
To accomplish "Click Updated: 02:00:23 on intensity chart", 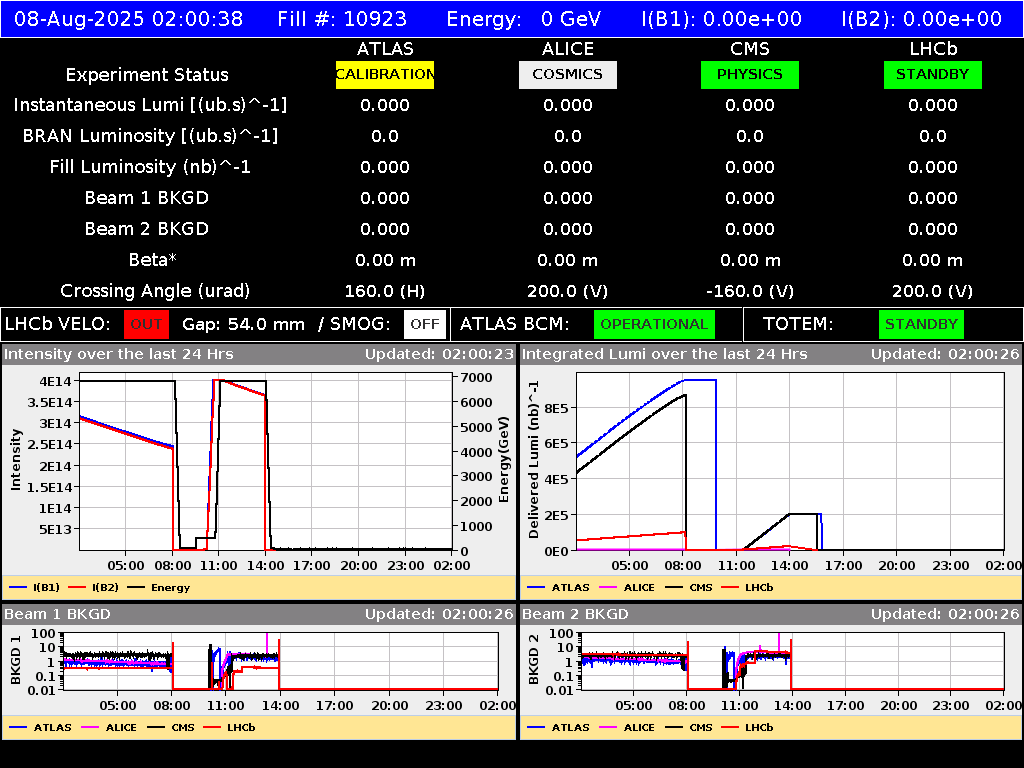I will point(440,354).
